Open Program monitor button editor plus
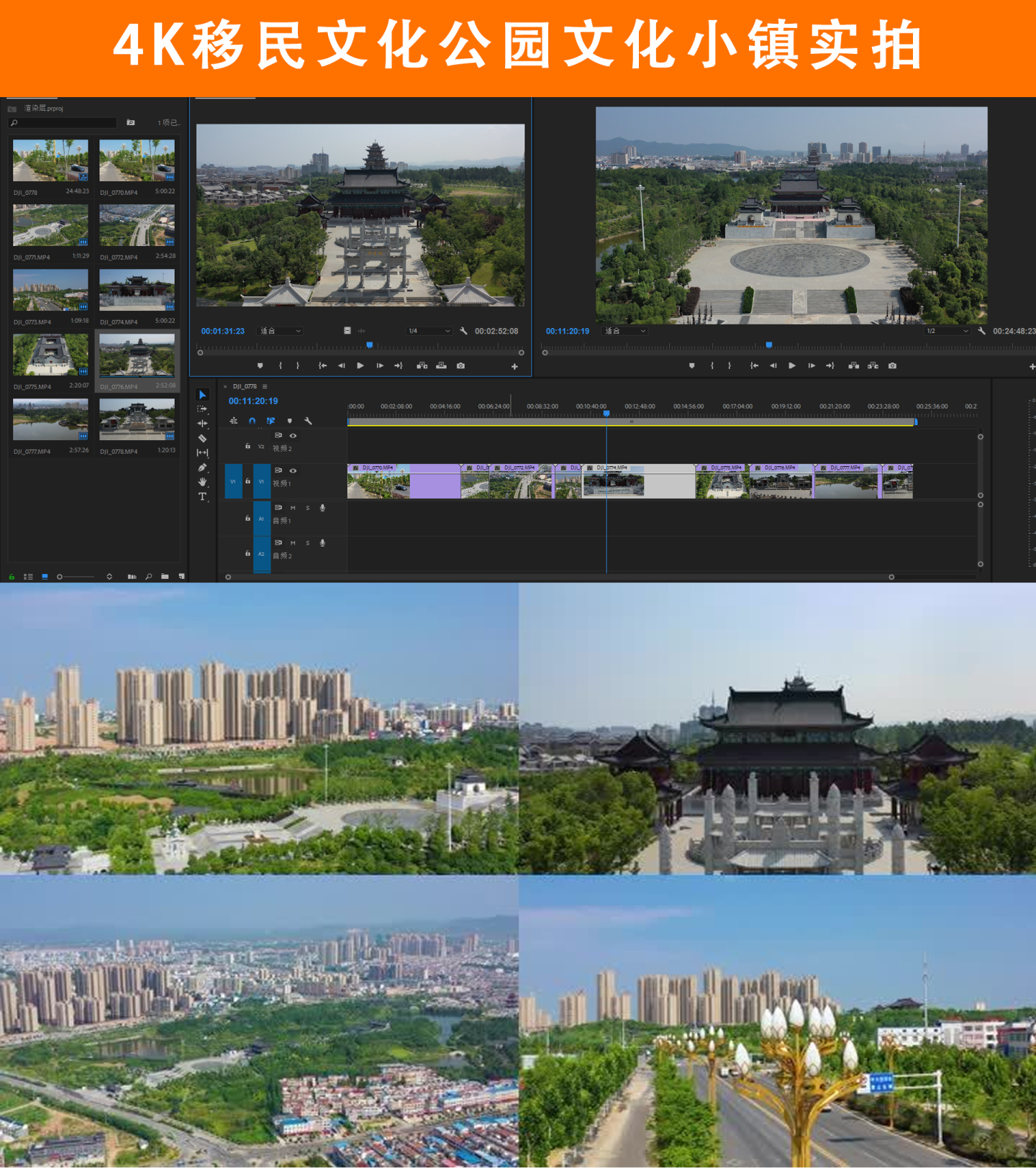The height and width of the screenshot is (1168, 1036). [1032, 367]
